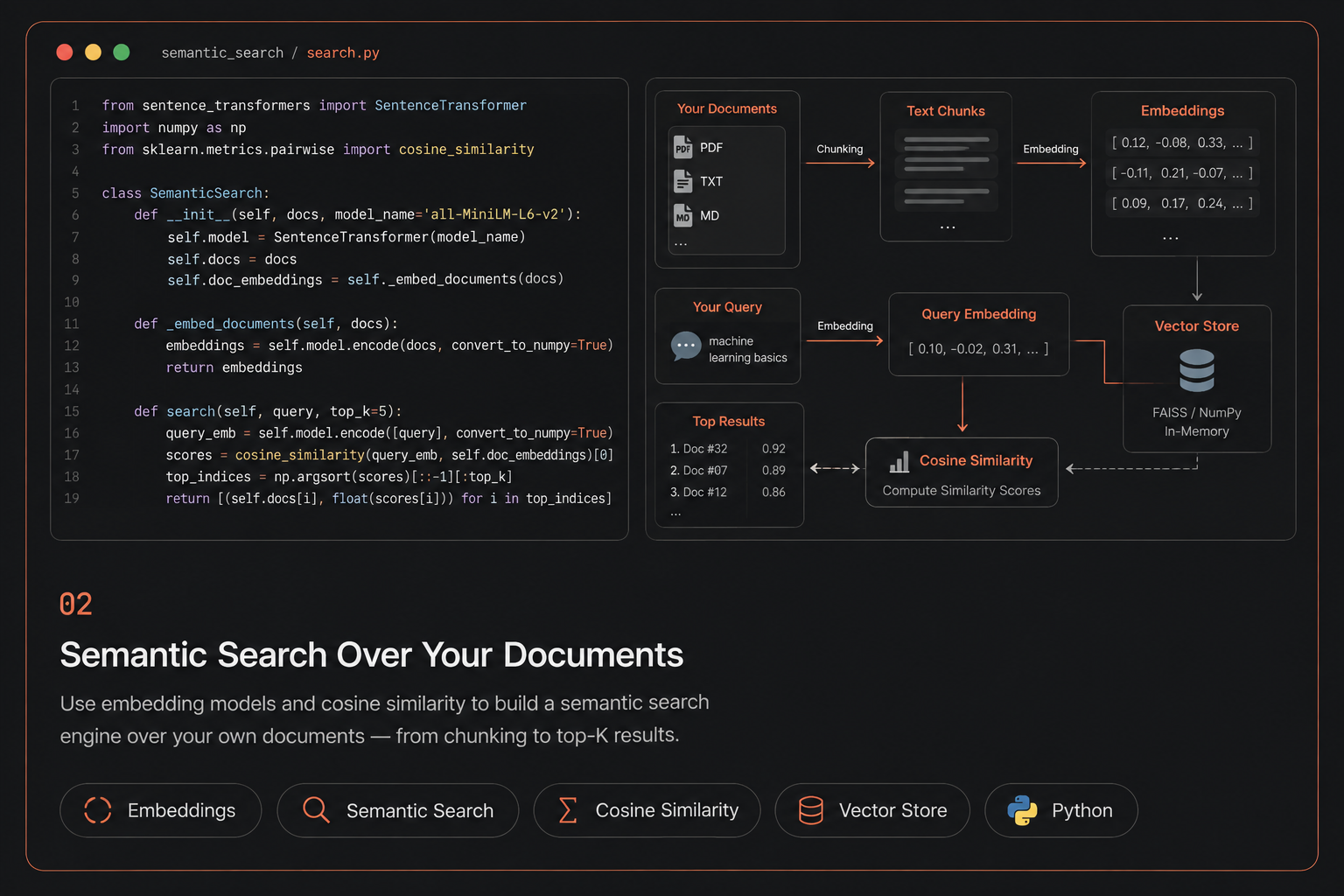1344x896 pixels.
Task: Click the Vector Store tag database icon
Action: (811, 810)
